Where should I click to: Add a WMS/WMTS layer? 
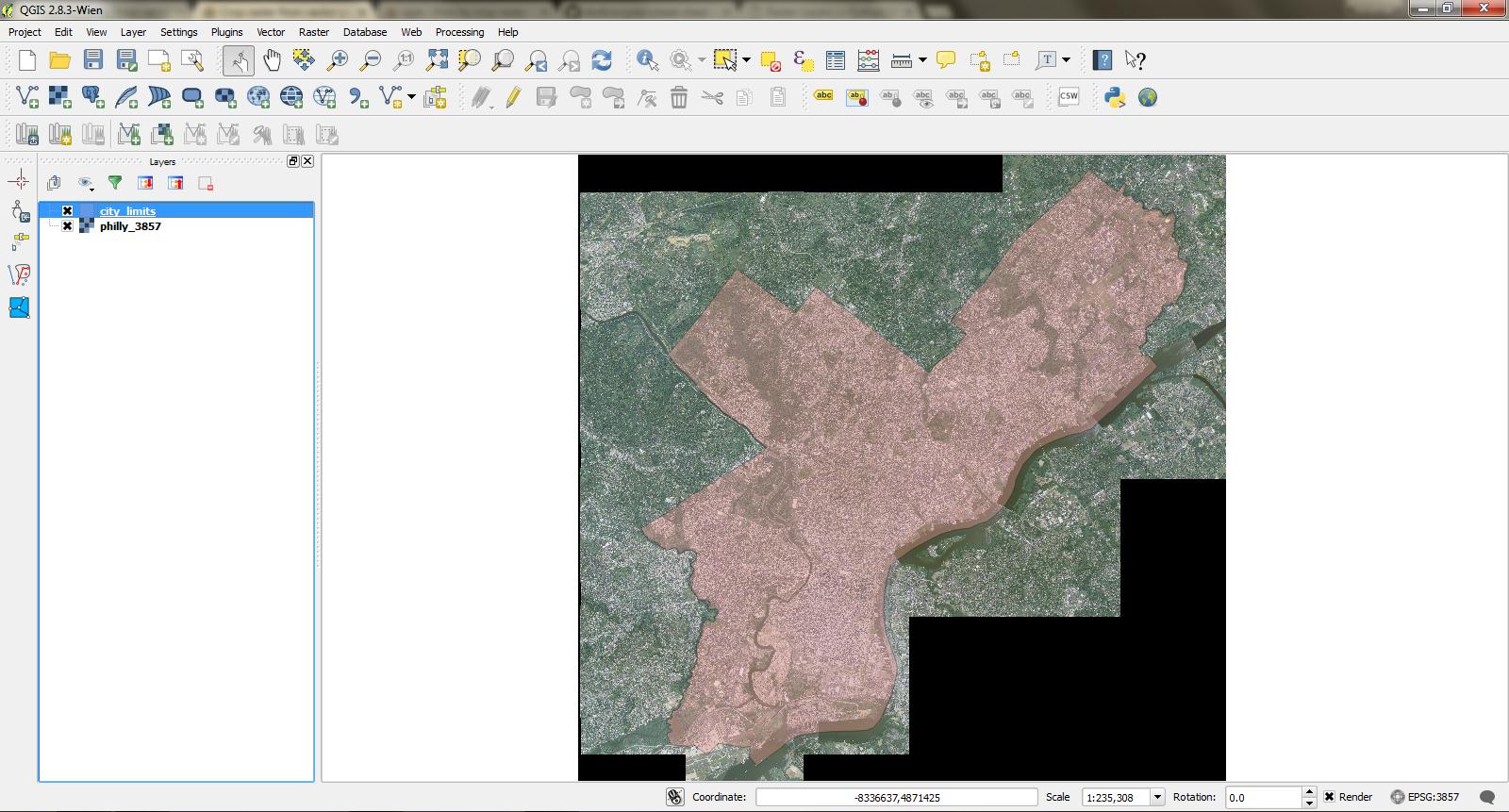tap(258, 97)
